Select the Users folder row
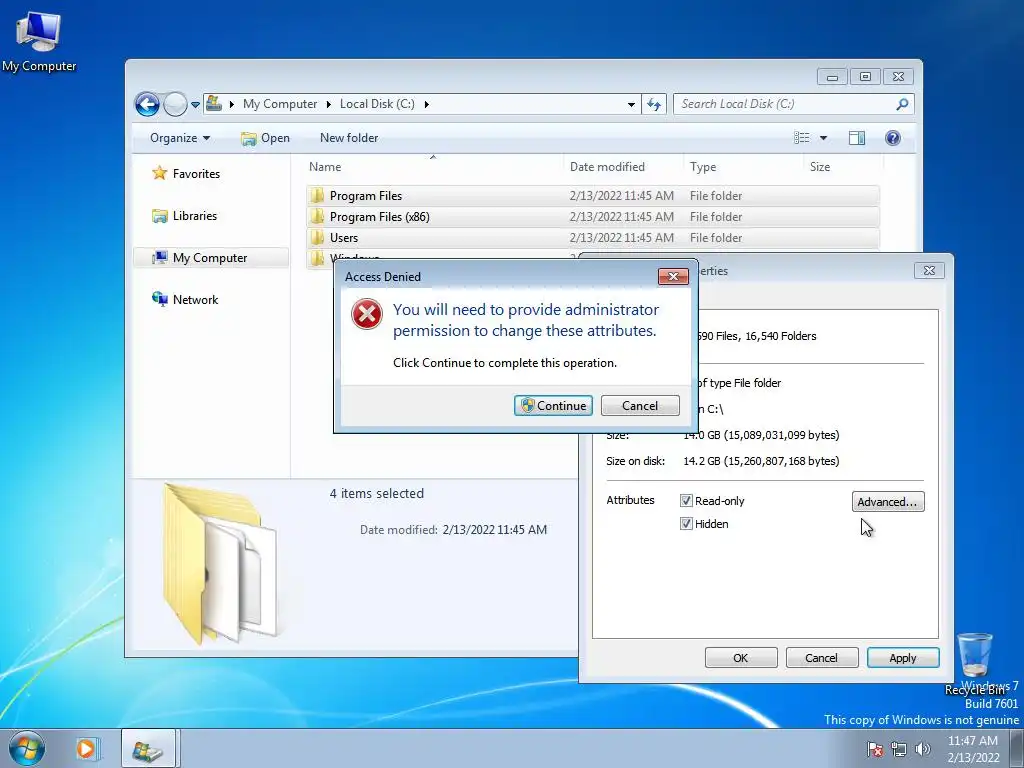This screenshot has width=1024, height=768. tap(592, 238)
